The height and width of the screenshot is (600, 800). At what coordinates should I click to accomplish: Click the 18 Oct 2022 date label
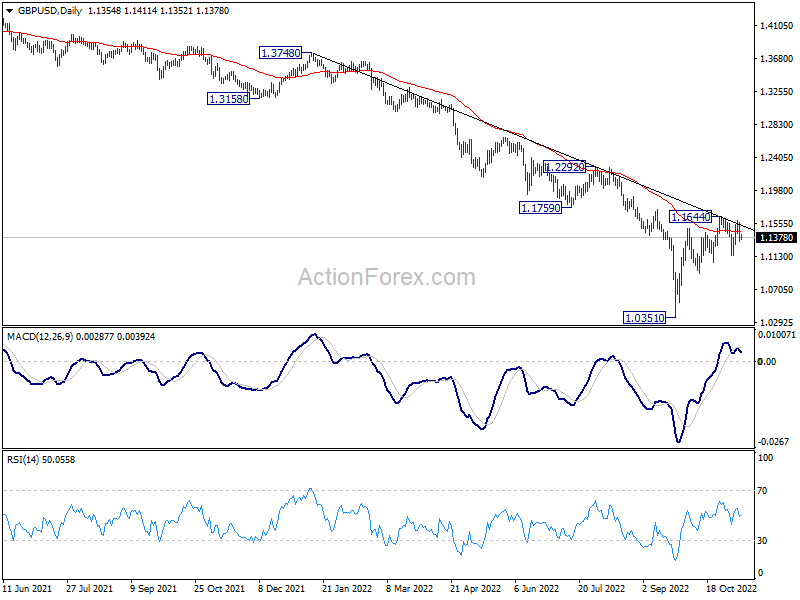click(x=730, y=590)
